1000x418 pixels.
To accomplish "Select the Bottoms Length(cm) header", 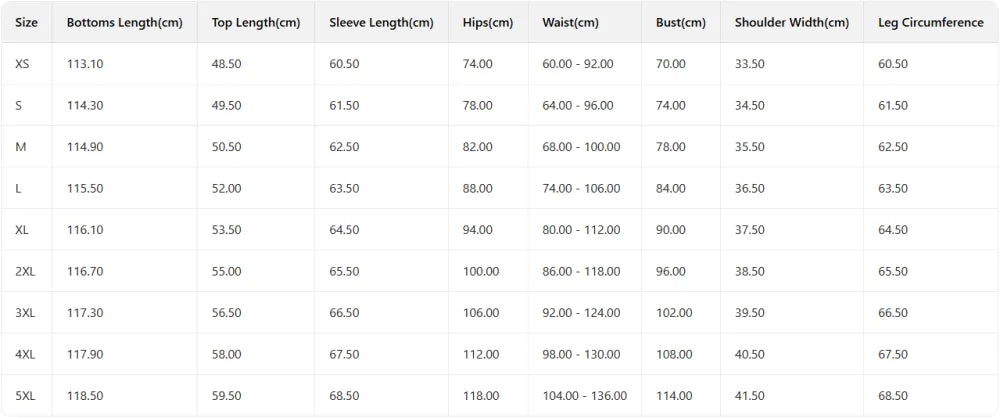I will (124, 22).
